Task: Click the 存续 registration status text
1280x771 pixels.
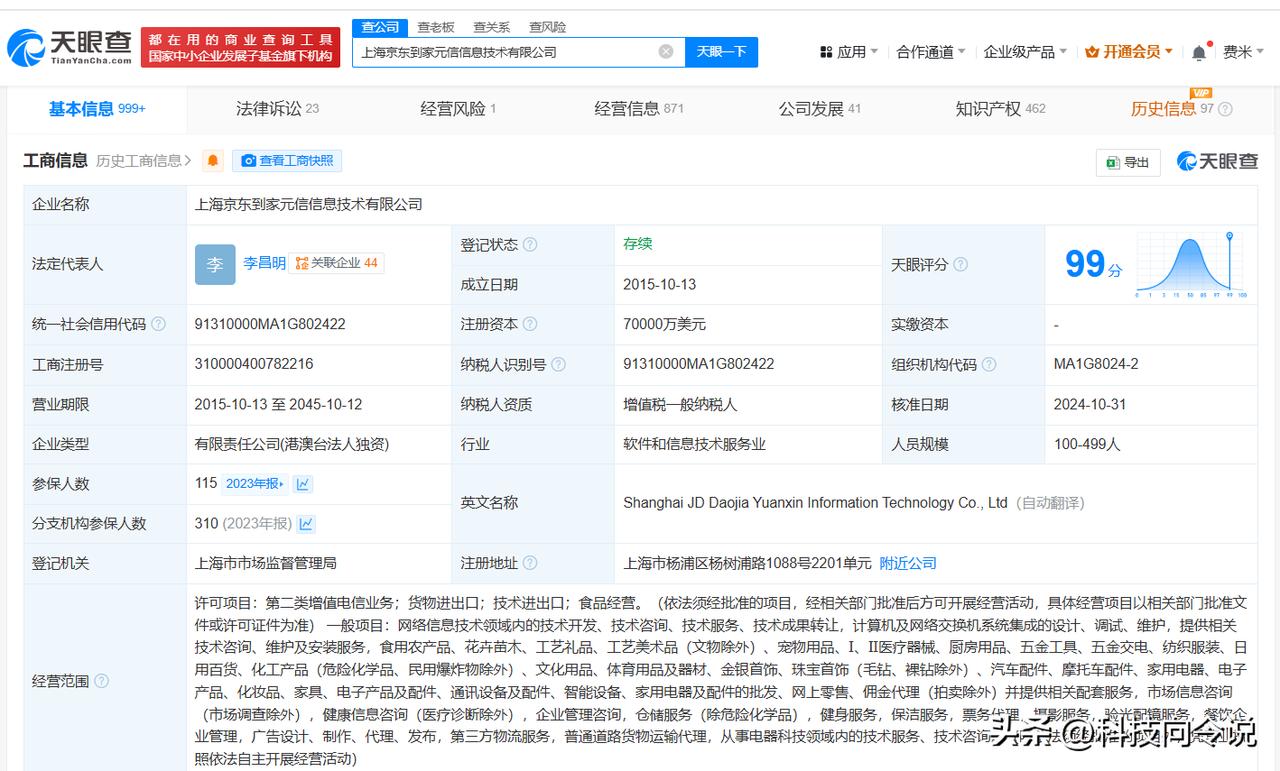Action: (x=638, y=244)
